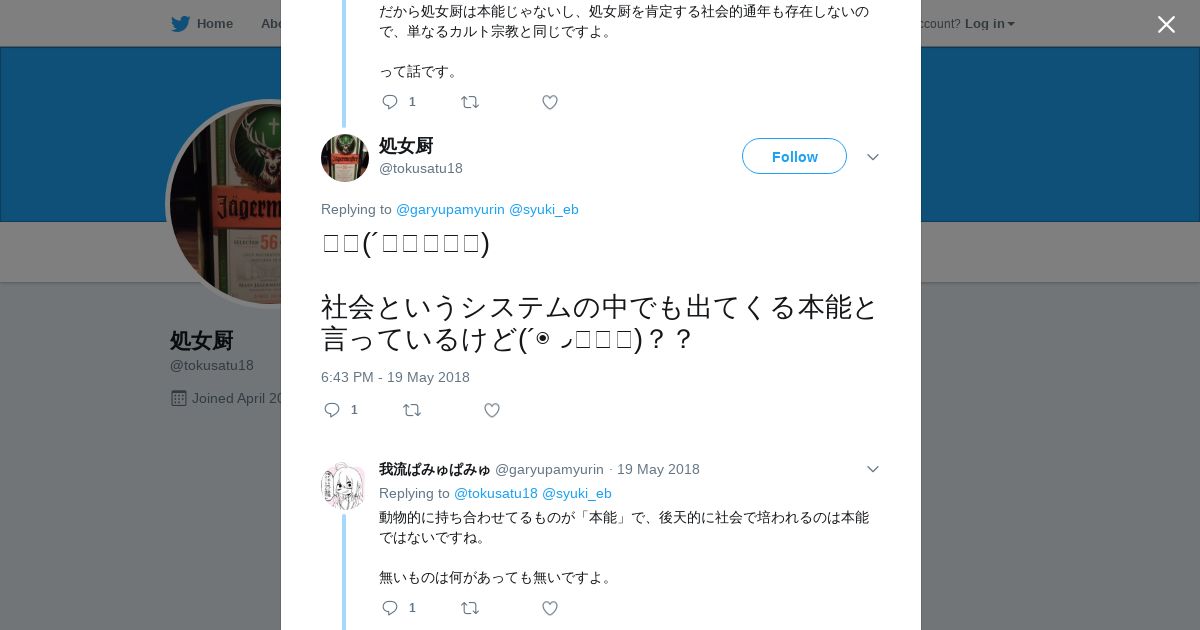
Task: Like the bottom garyupamyurin tweet
Action: (x=550, y=608)
